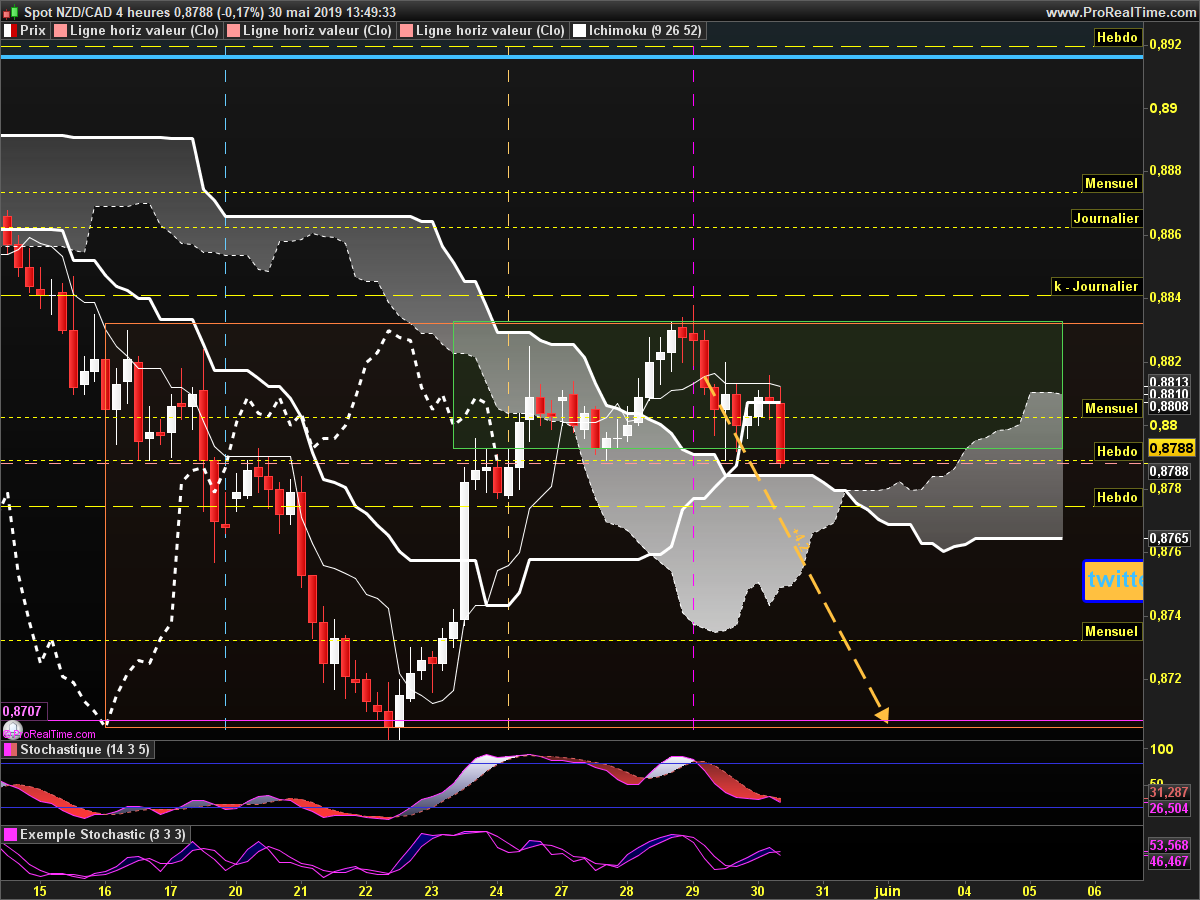This screenshot has height=900, width=1200.
Task: Click the Mensuel label nearest the 0,874 price
Action: [x=1111, y=631]
